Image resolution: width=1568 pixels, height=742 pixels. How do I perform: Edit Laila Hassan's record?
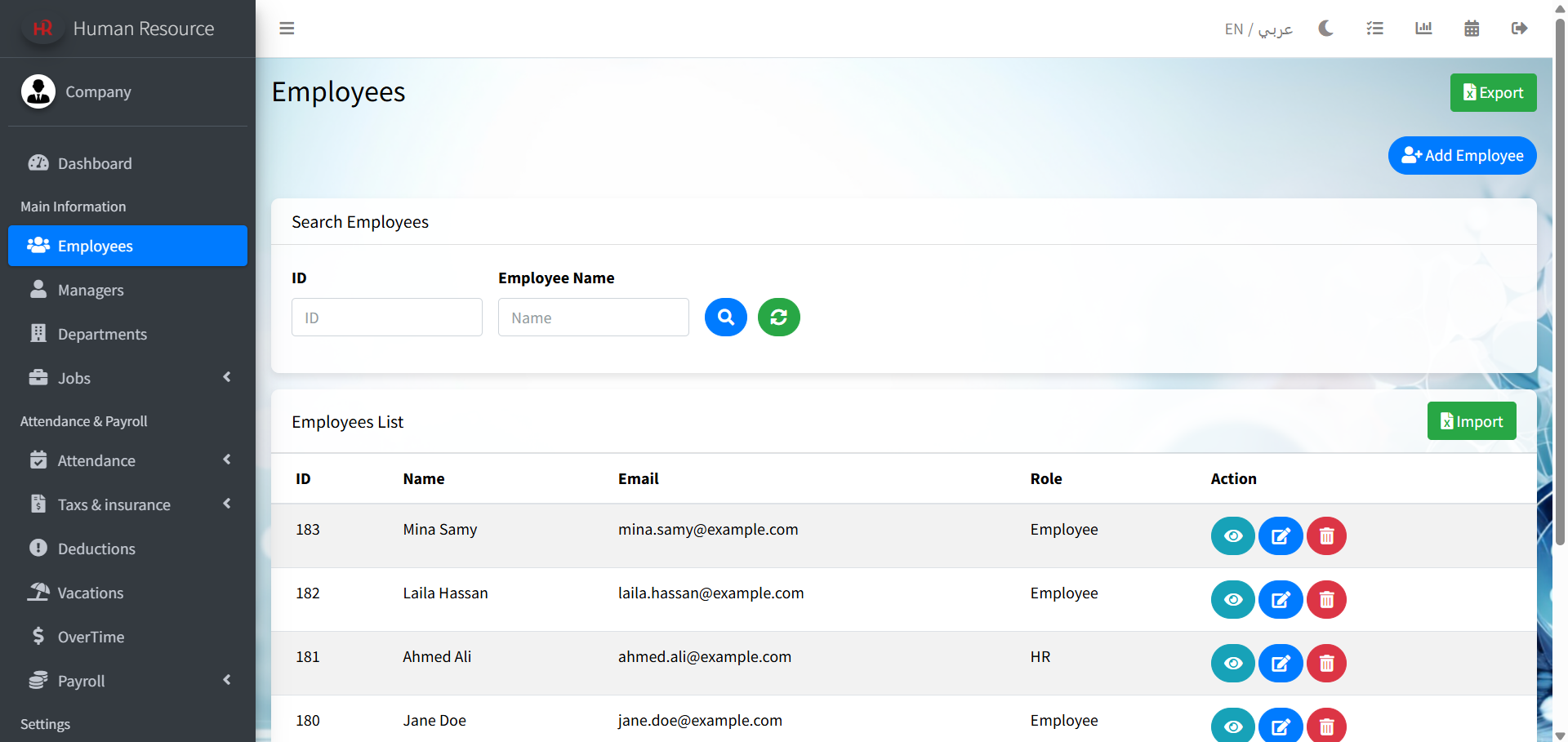tap(1281, 600)
